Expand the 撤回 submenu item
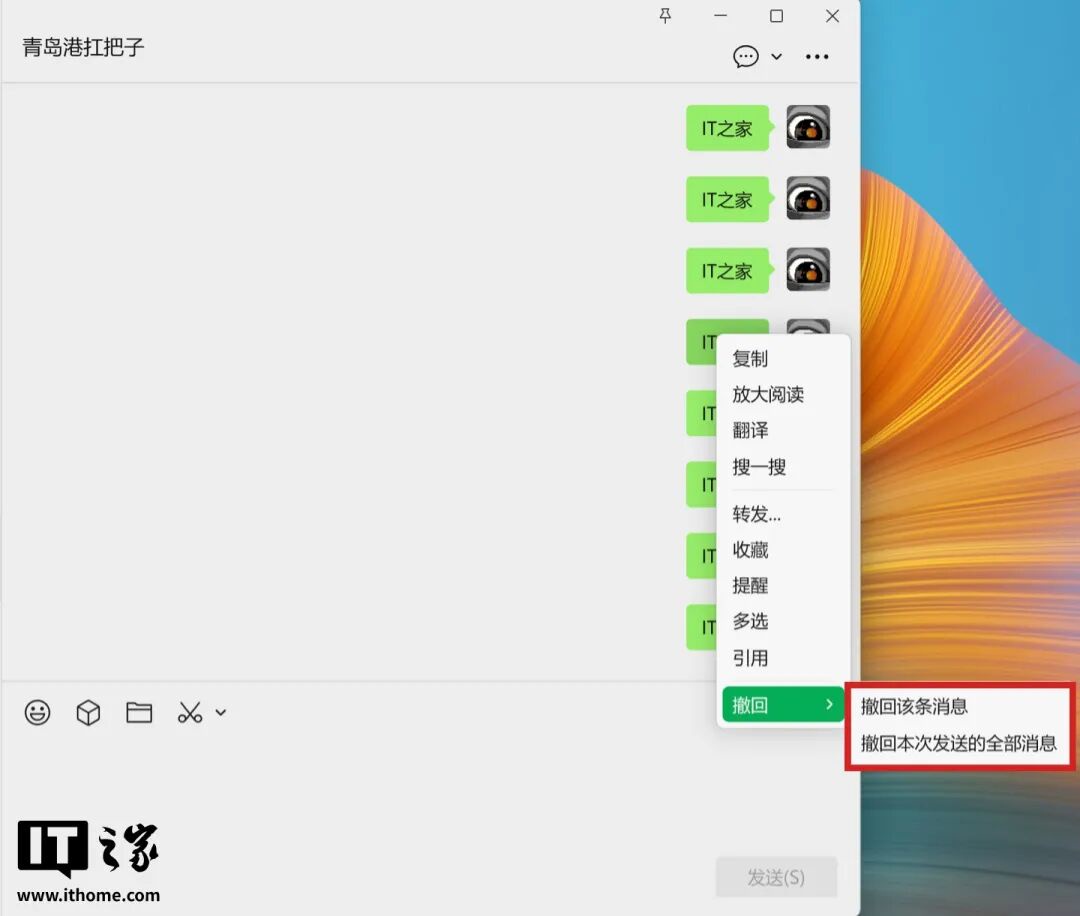1080x916 pixels. coord(782,705)
